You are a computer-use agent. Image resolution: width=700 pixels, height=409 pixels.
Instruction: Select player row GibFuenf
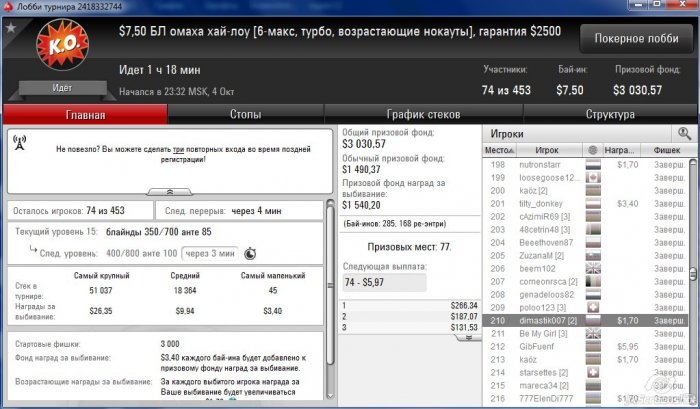click(x=584, y=346)
